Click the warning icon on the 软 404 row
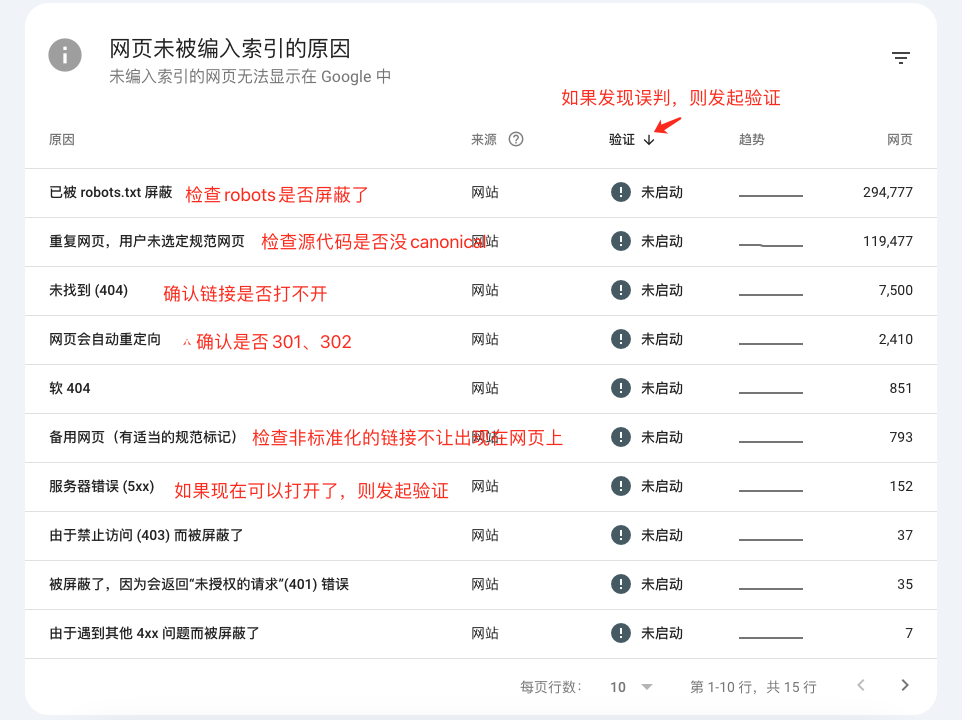This screenshot has width=962, height=720. (621, 388)
